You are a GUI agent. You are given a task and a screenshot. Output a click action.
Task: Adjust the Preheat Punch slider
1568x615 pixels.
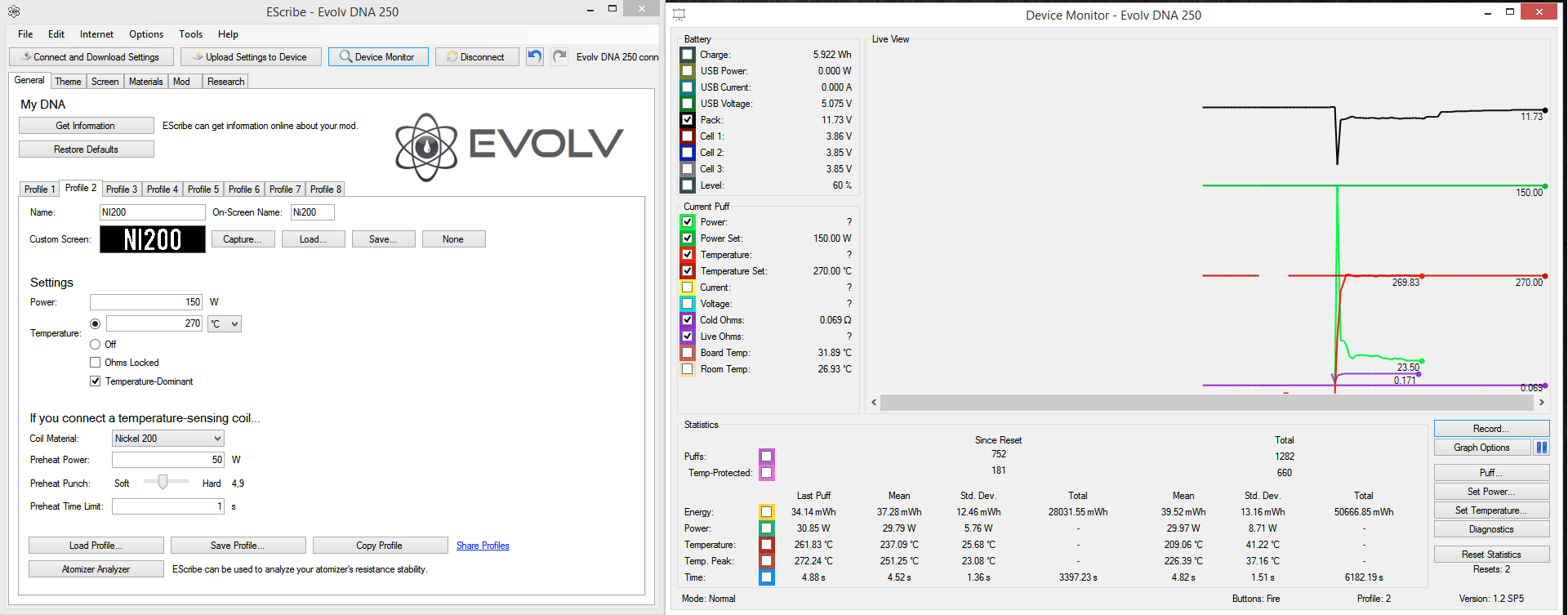tap(163, 482)
